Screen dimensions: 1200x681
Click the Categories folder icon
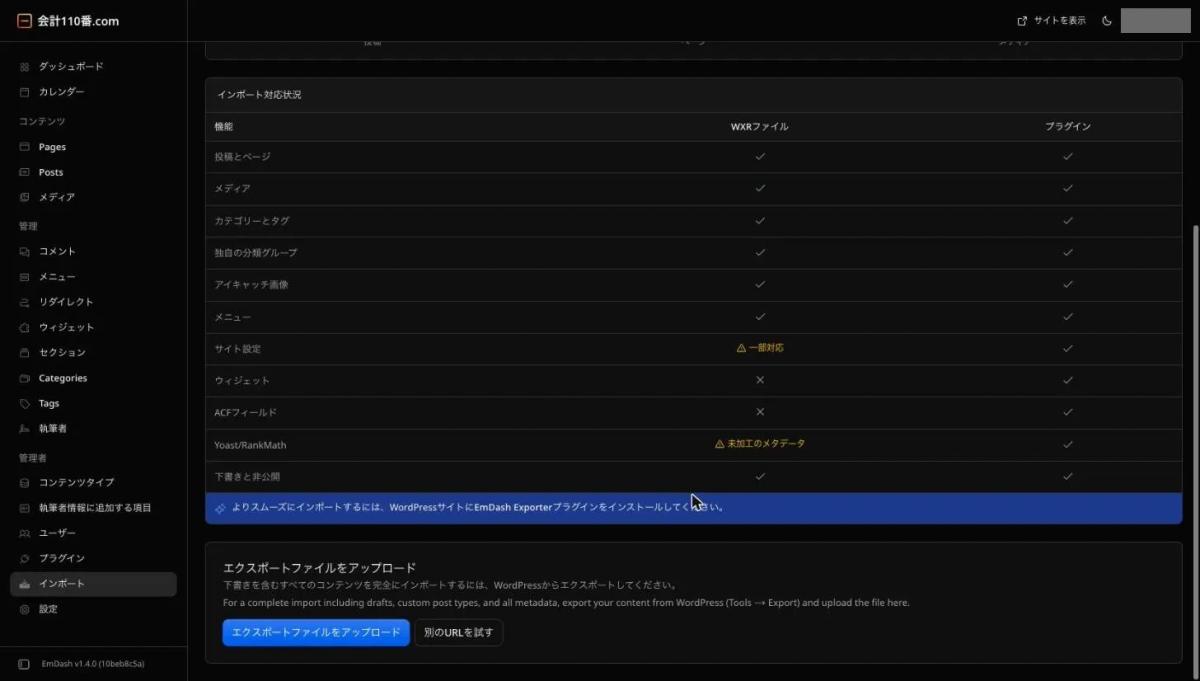25,378
